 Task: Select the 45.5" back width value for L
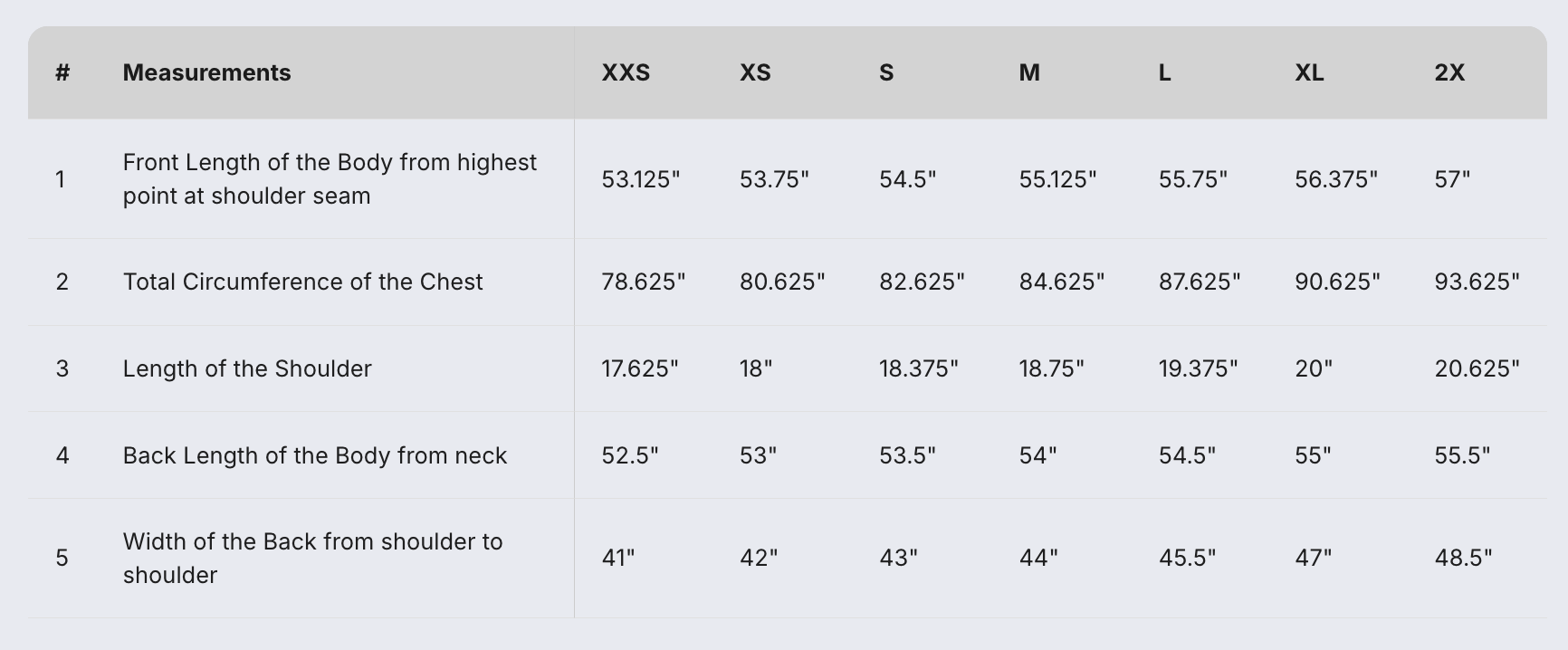click(1187, 558)
